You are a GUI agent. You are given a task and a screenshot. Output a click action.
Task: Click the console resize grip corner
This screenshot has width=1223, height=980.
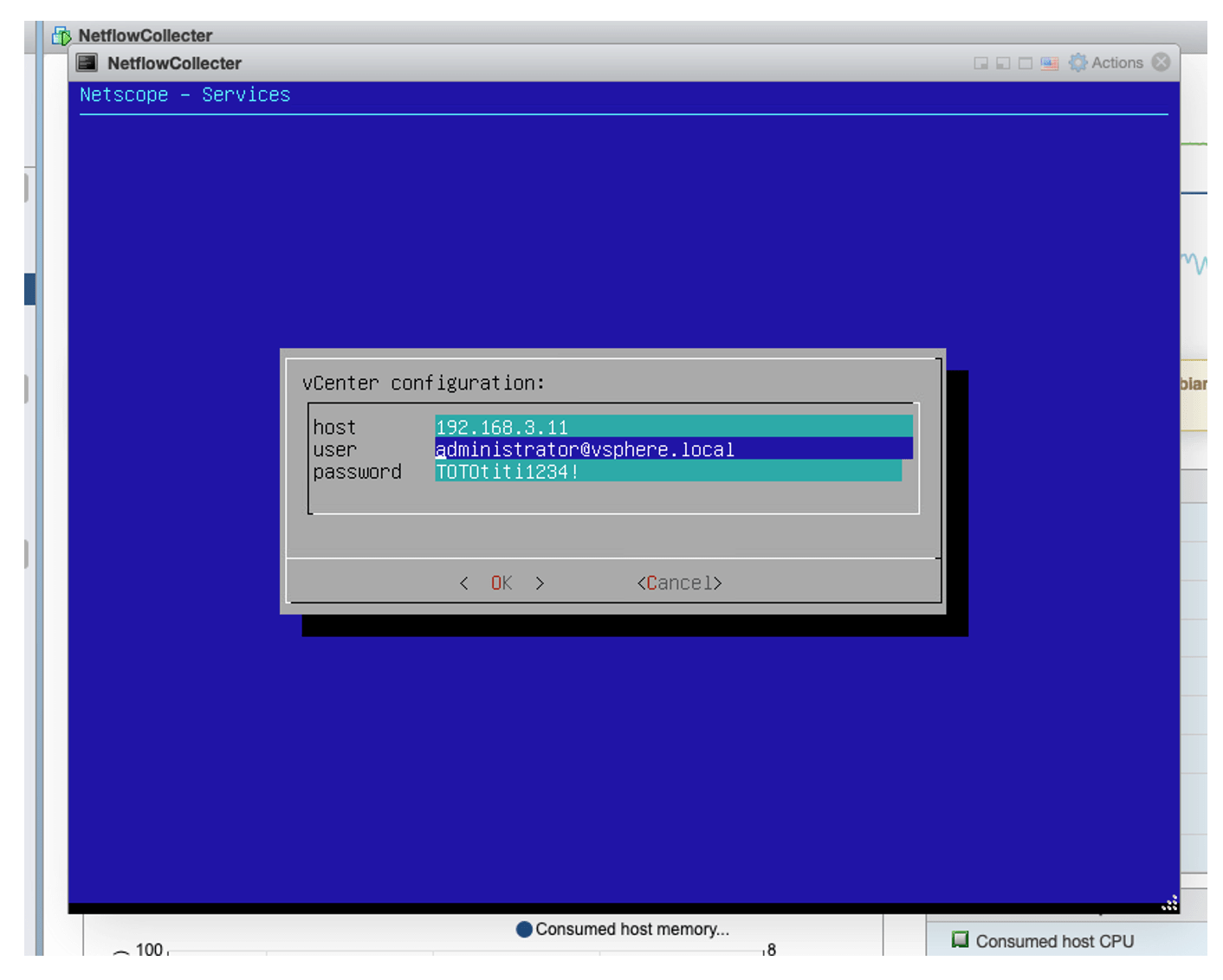(x=1169, y=903)
